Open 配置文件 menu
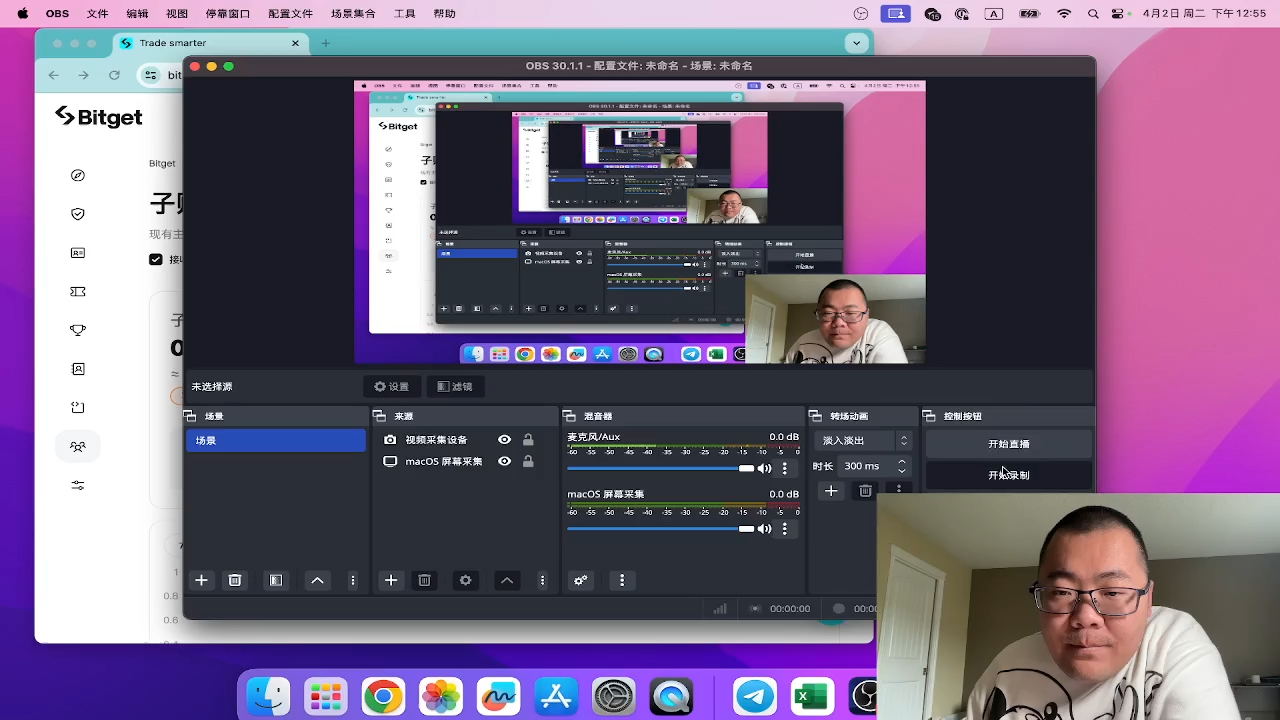 [291, 14]
